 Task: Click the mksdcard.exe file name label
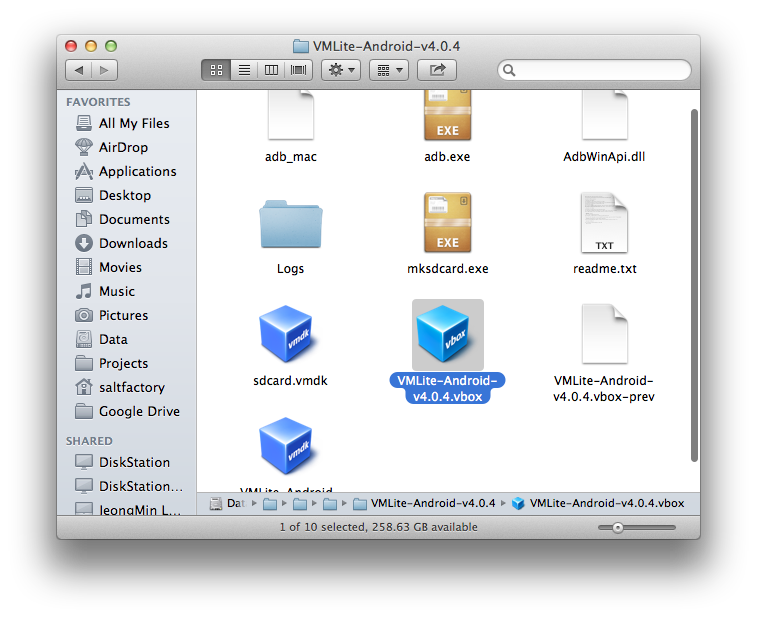448,268
